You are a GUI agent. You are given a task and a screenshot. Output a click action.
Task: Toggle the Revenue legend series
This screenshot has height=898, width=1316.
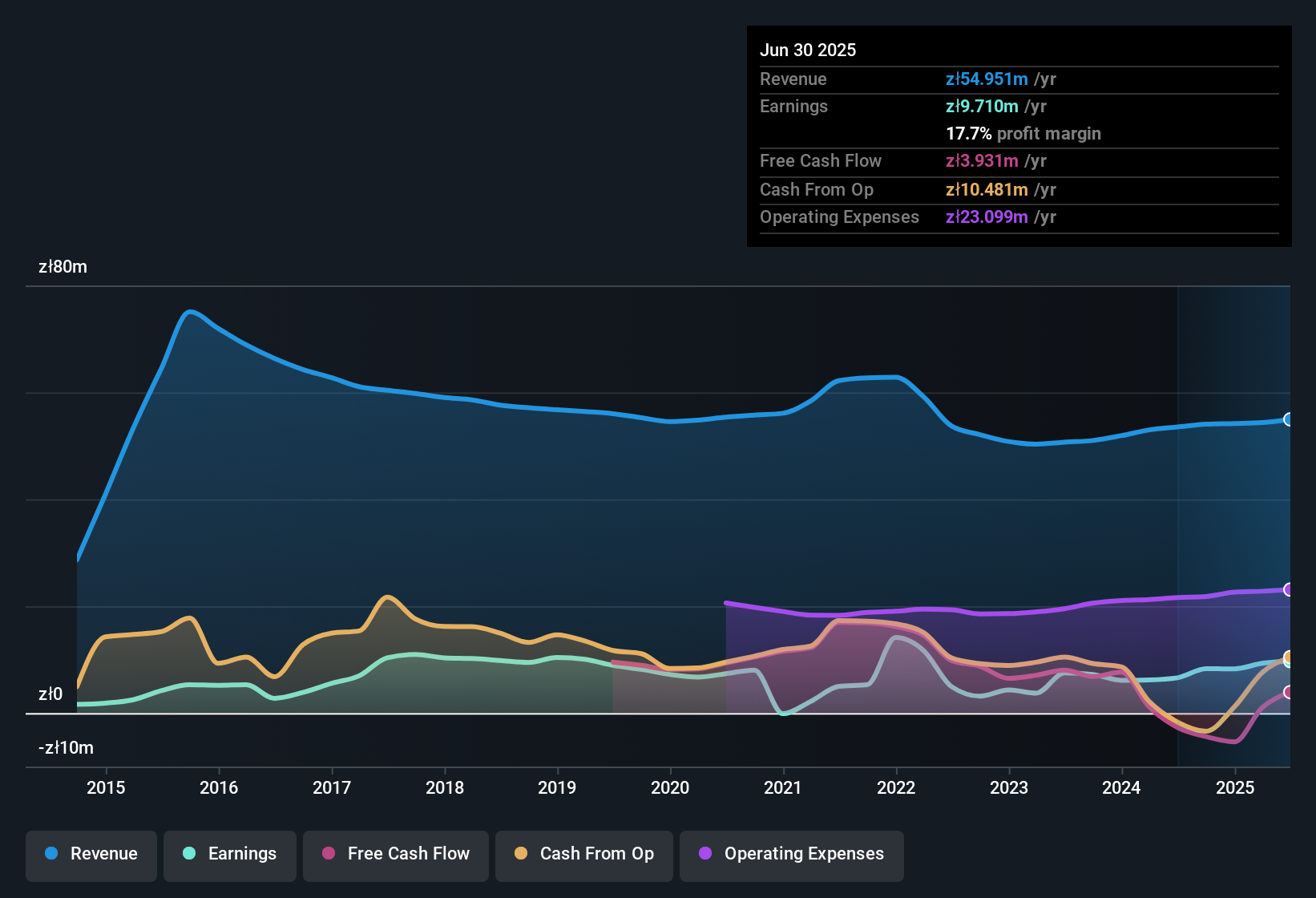tap(91, 854)
